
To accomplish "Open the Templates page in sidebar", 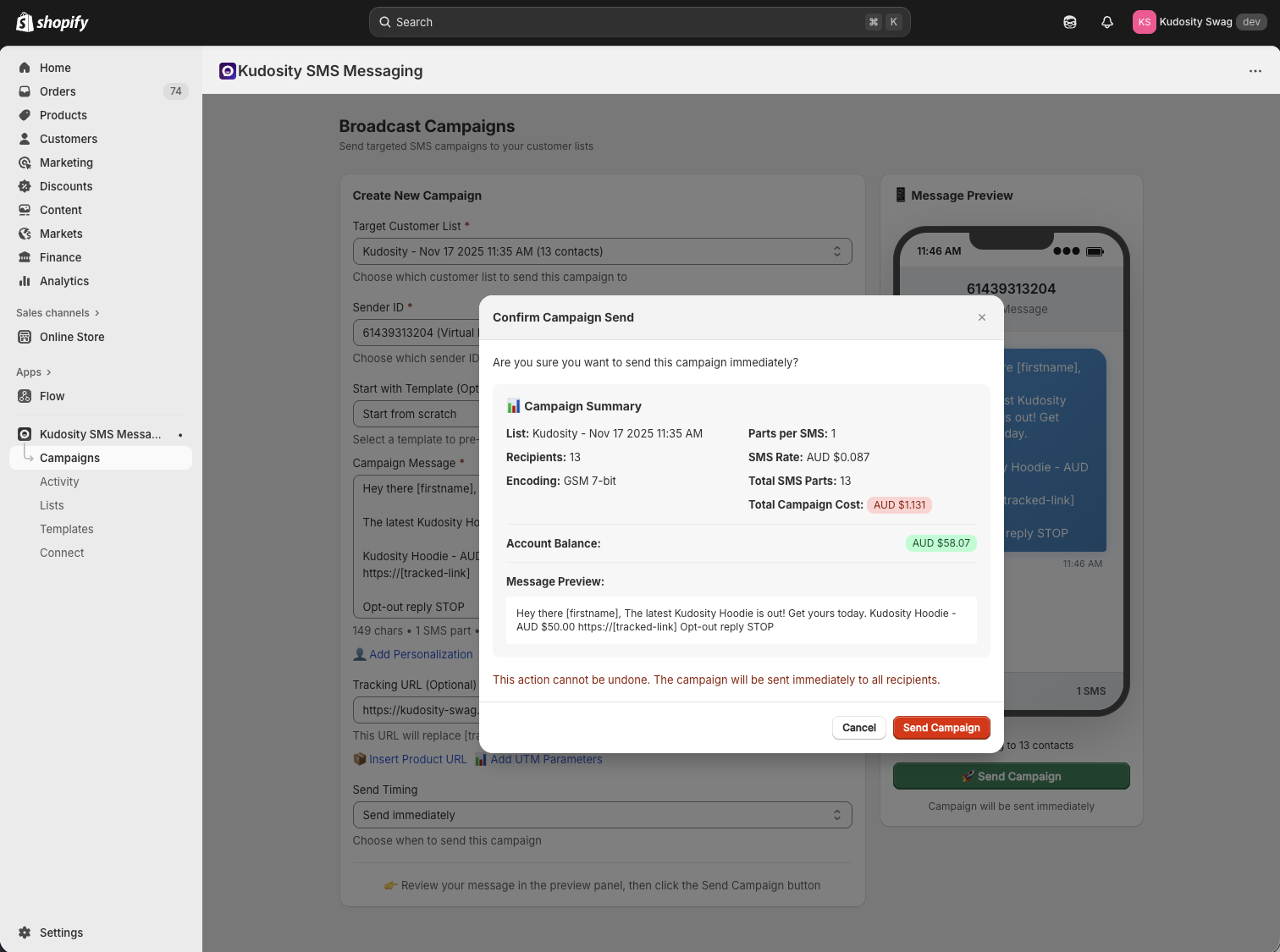I will coord(67,529).
